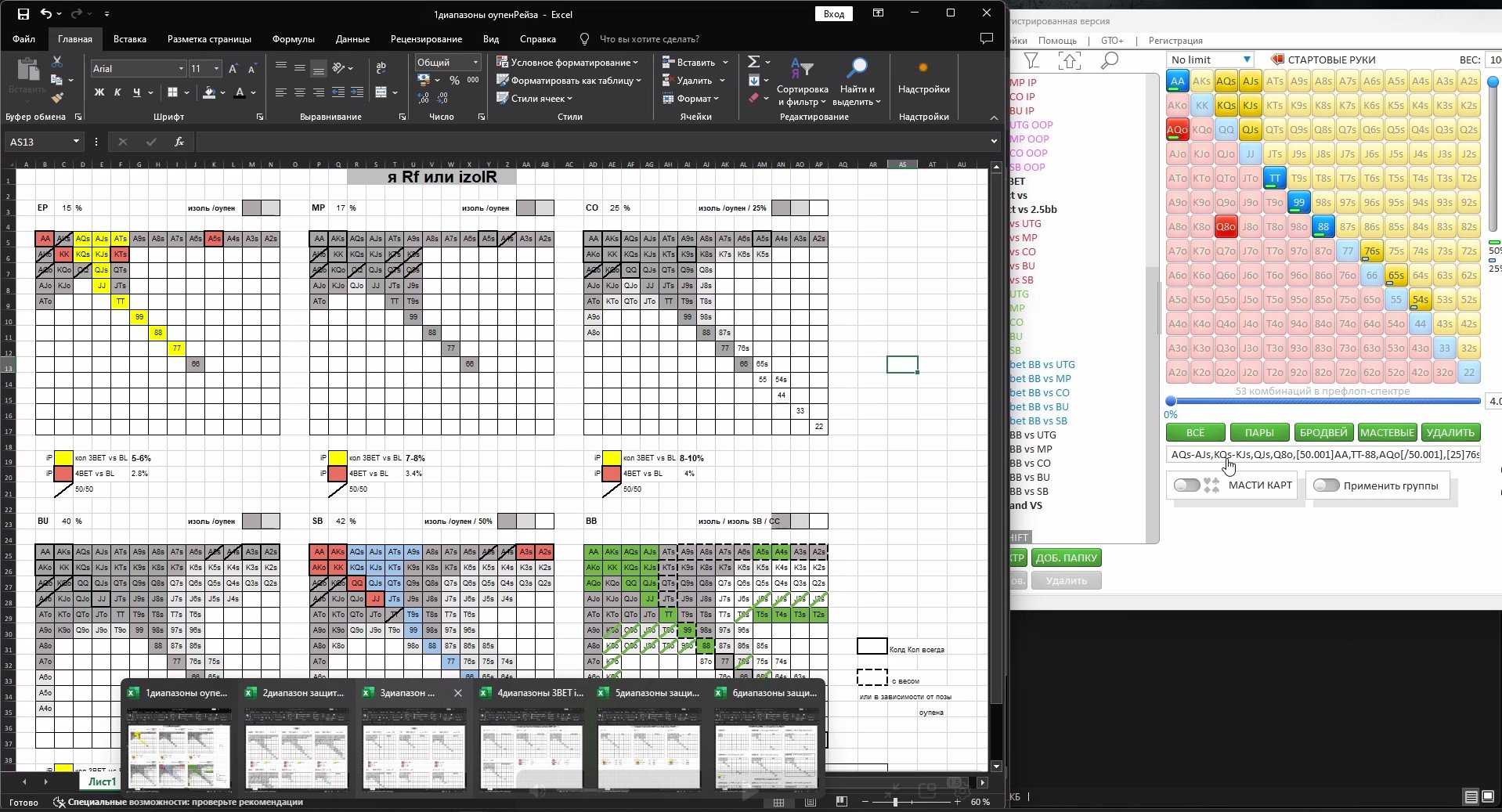Toggle bold (Ж) formatting
The width and height of the screenshot is (1502, 812).
tap(99, 92)
